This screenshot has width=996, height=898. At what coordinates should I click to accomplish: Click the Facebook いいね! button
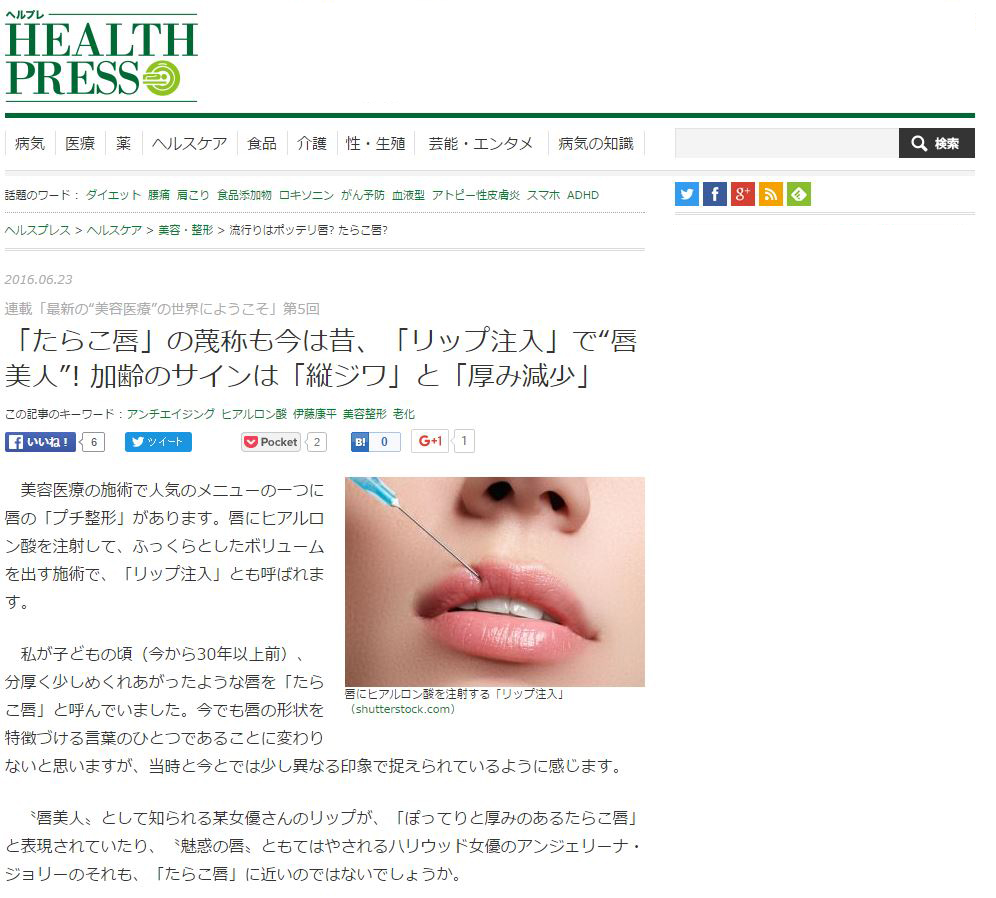coord(40,442)
